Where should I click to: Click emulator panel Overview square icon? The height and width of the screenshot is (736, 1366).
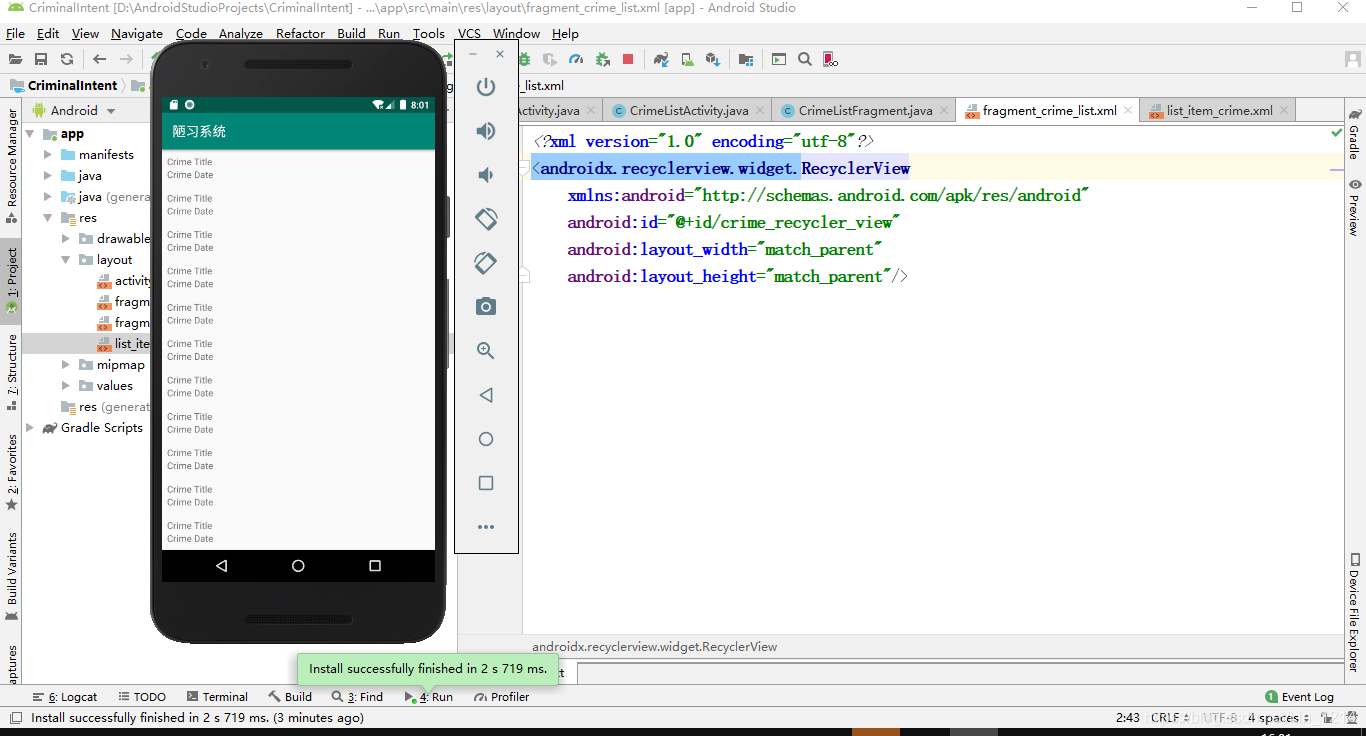click(486, 483)
